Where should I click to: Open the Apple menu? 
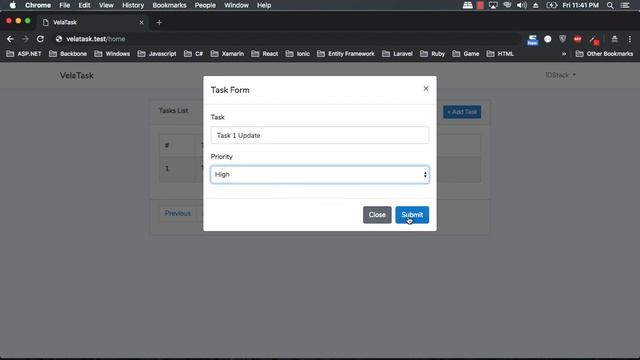[x=13, y=5]
